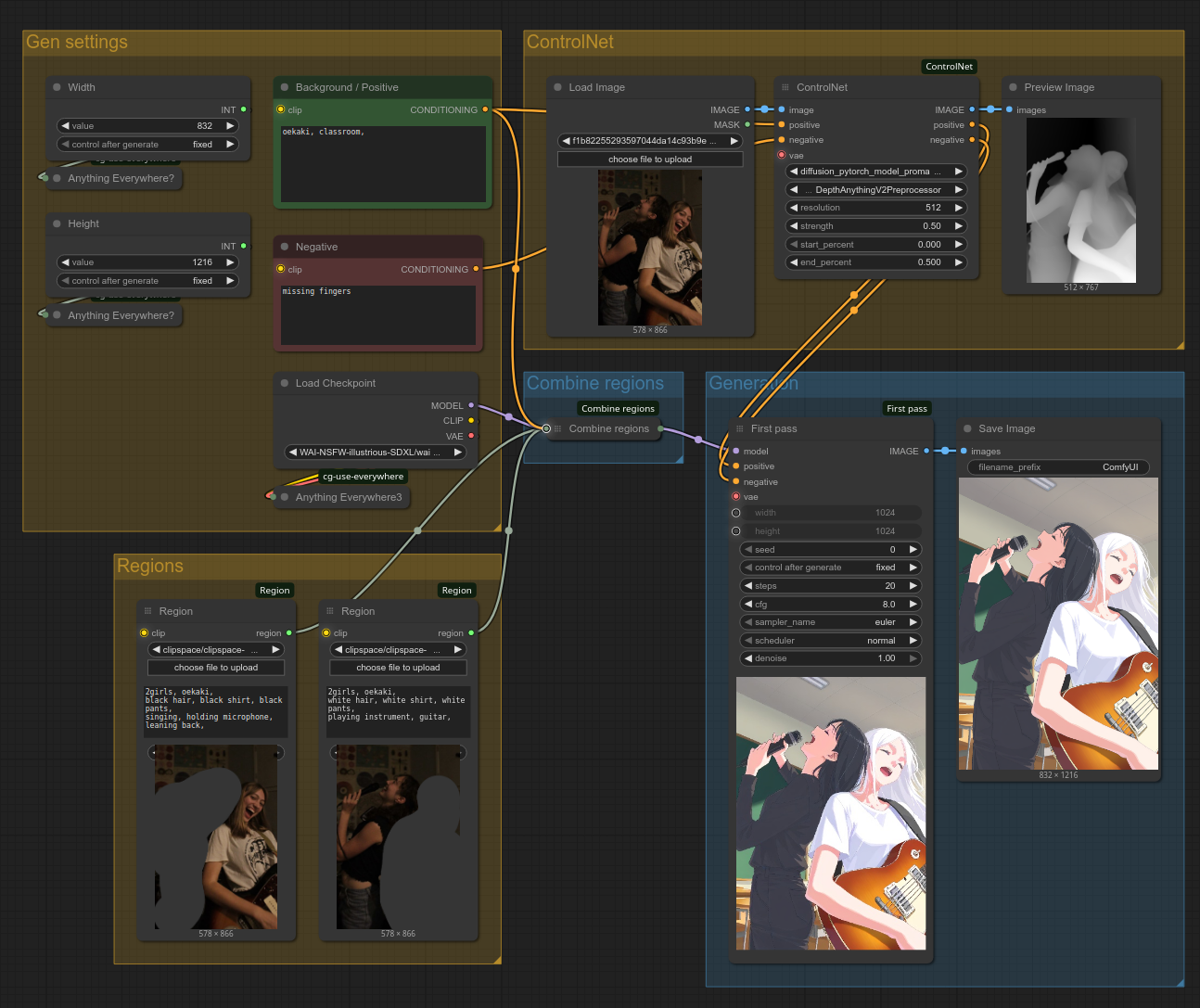Open First pass control after generate dropdown
1200x1008 pixels.
click(831, 568)
